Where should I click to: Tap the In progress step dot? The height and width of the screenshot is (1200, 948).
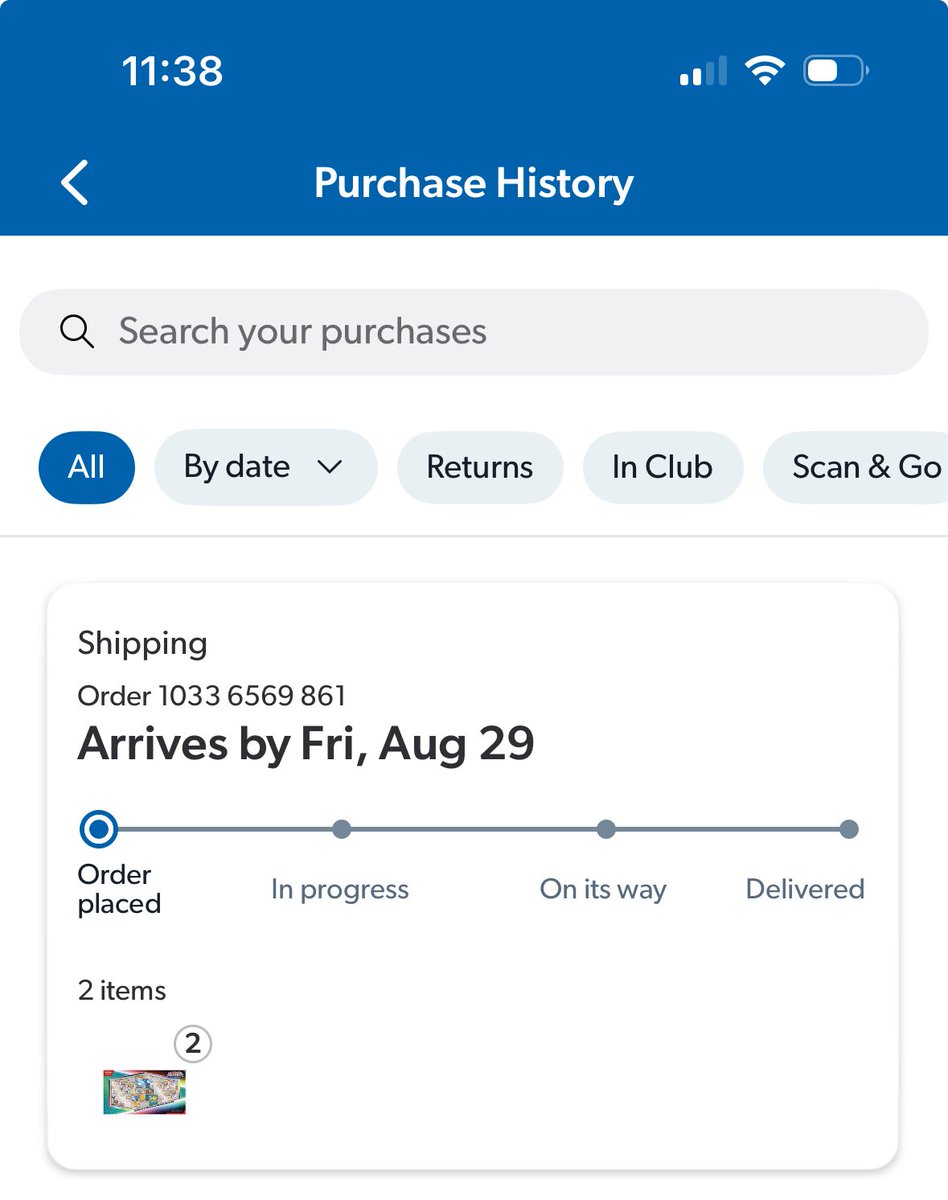tap(341, 829)
